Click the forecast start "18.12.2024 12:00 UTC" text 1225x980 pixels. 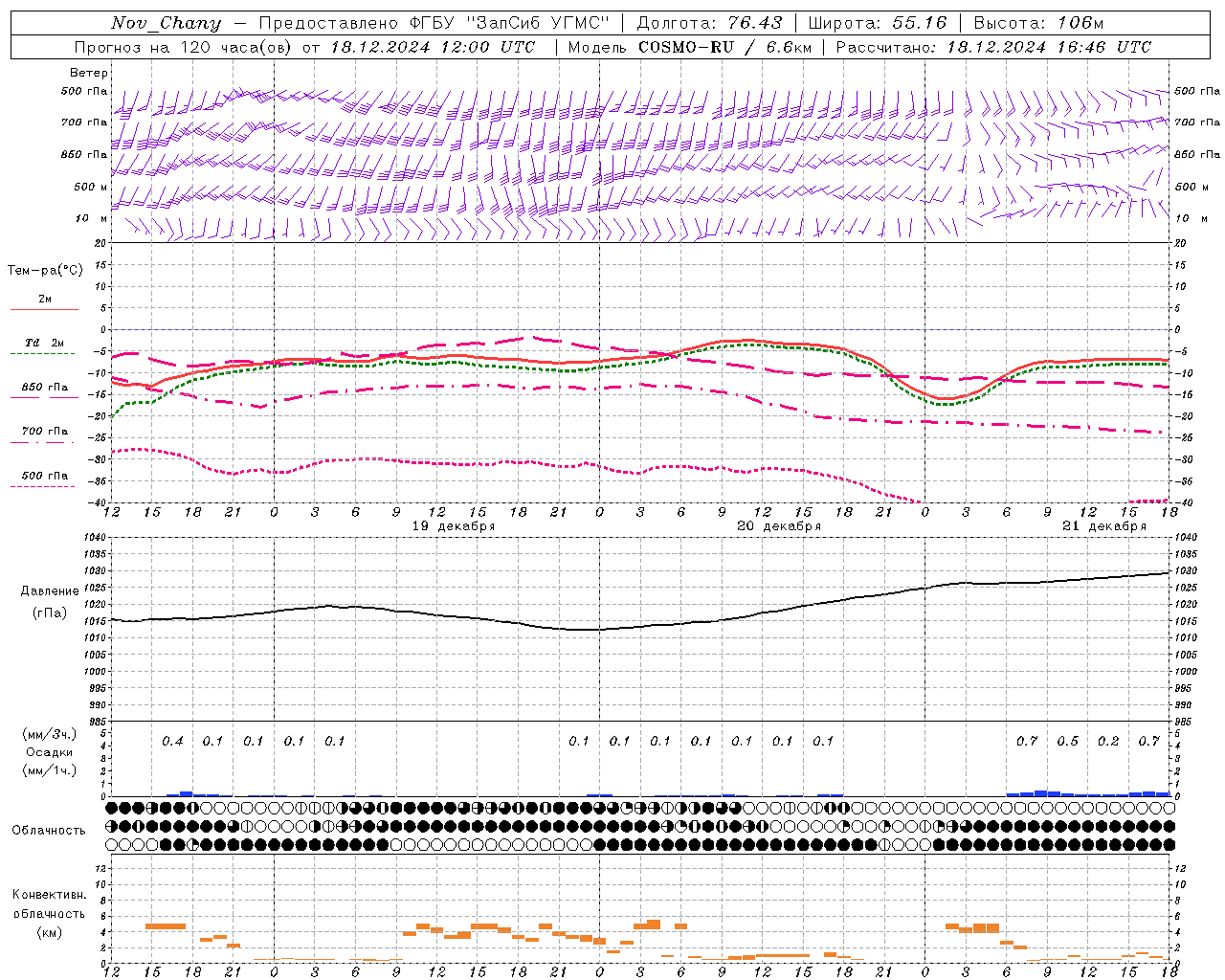click(x=433, y=47)
